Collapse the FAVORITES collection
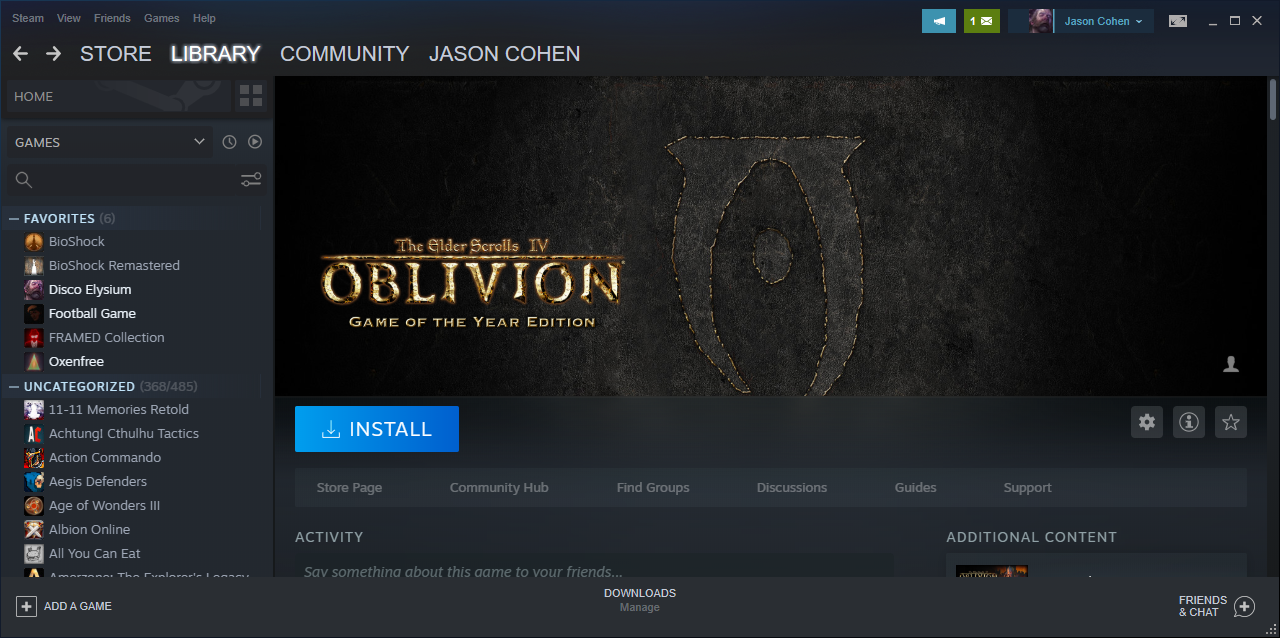The image size is (1280, 638). click(14, 218)
